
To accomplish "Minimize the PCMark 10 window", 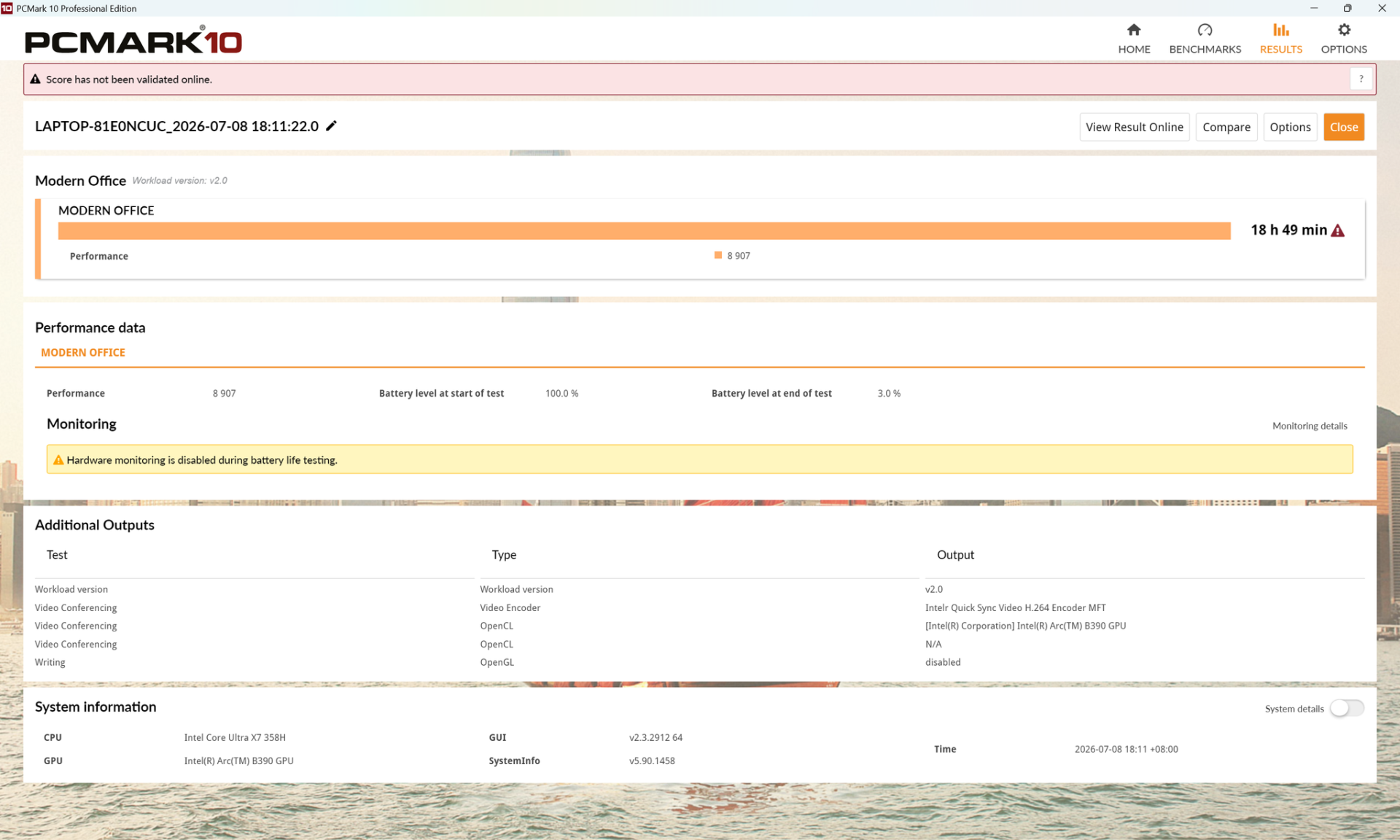I will [x=1314, y=8].
